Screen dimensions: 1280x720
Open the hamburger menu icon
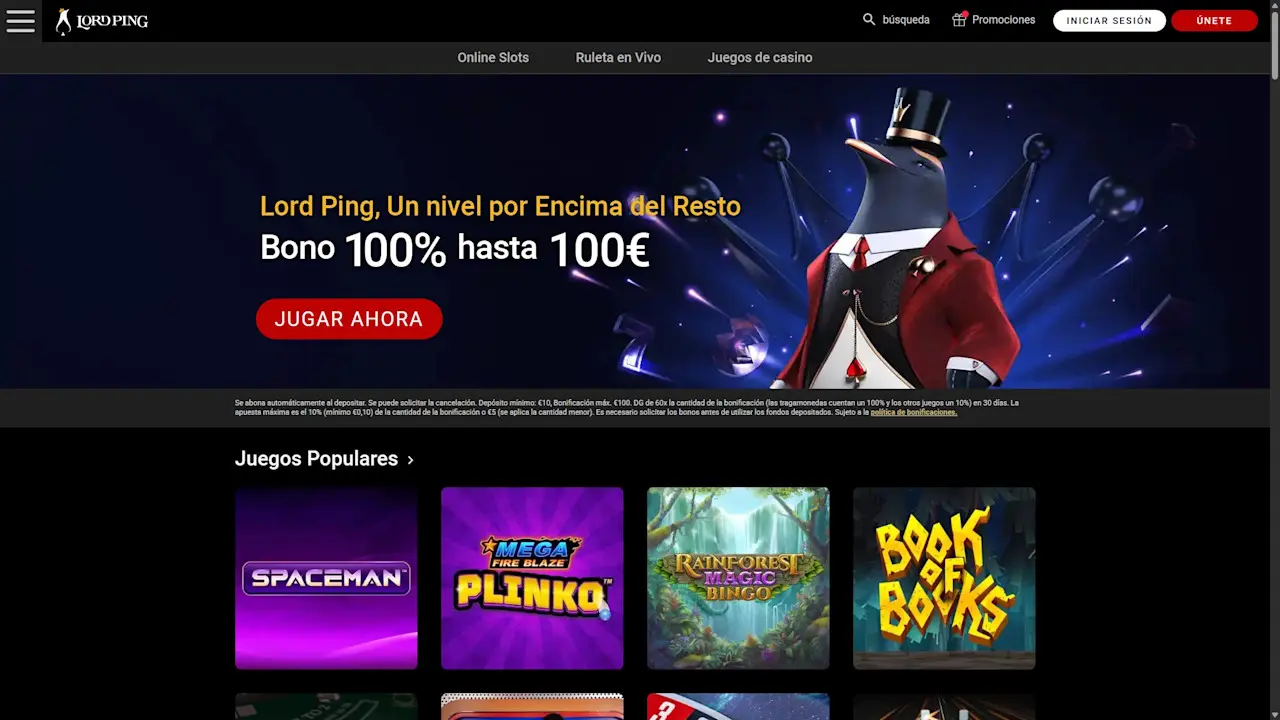(x=20, y=21)
